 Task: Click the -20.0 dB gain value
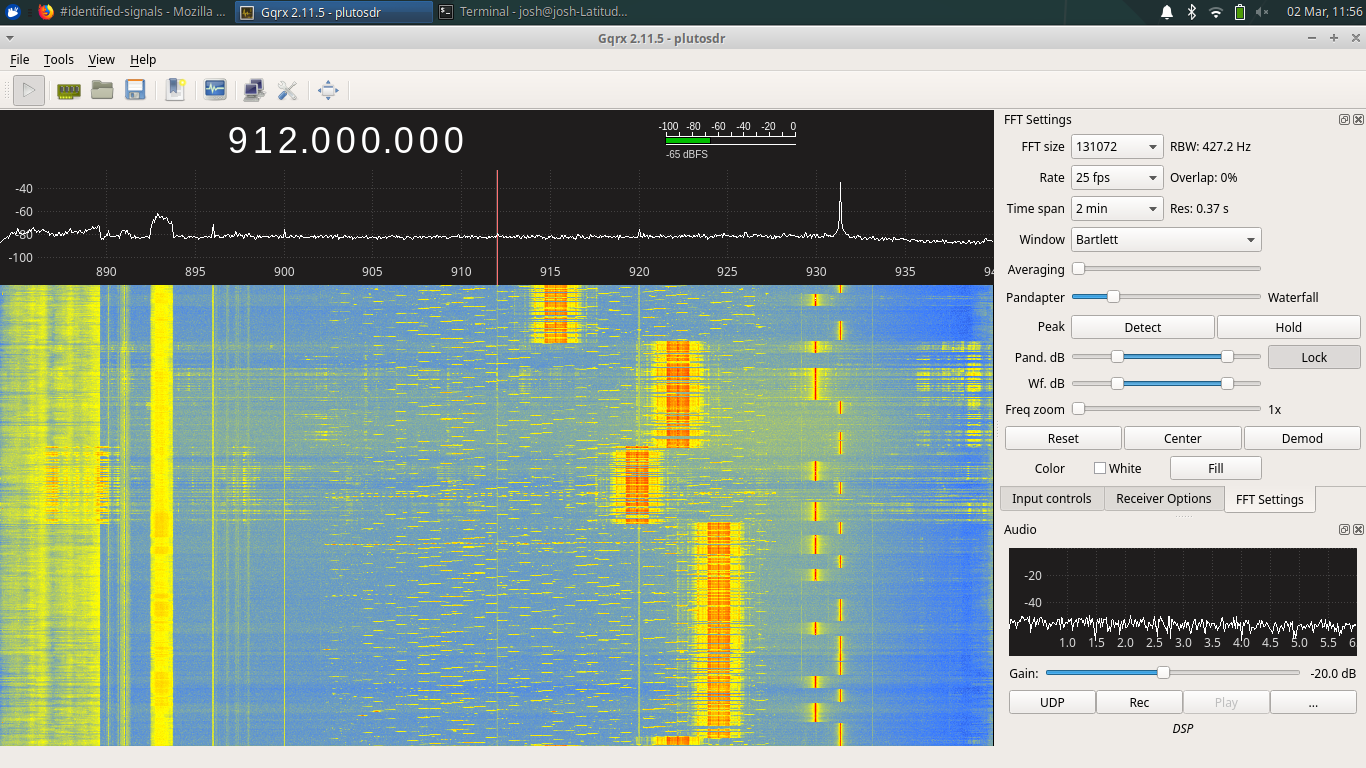pyautogui.click(x=1333, y=673)
